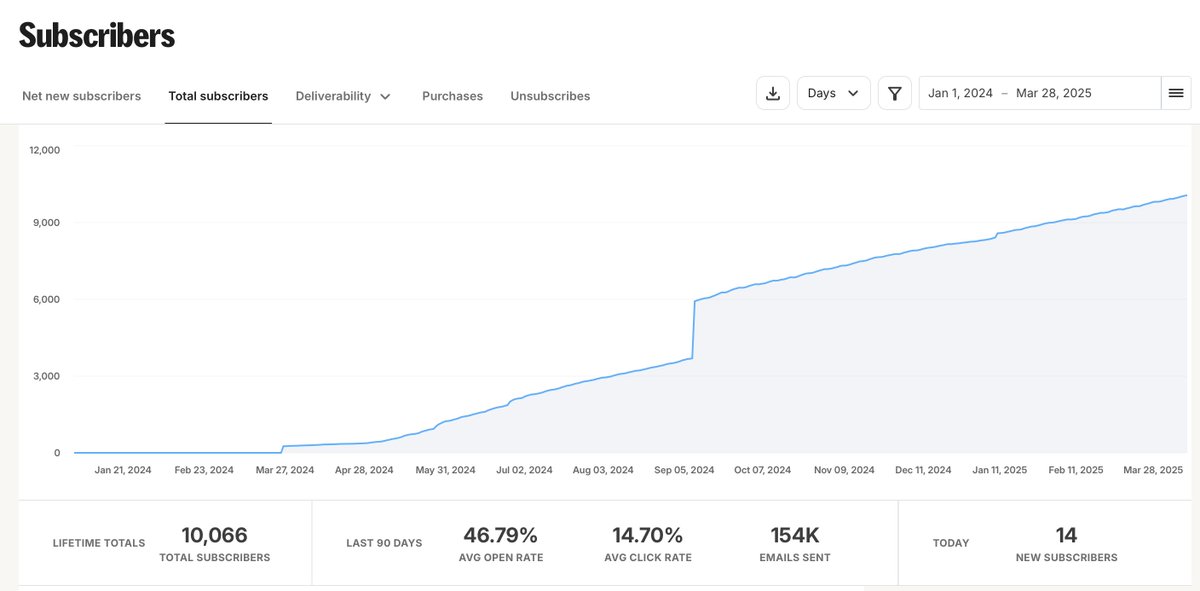This screenshot has height=591, width=1200.
Task: Click the Jul 02, 2024 axis label
Action: point(524,469)
